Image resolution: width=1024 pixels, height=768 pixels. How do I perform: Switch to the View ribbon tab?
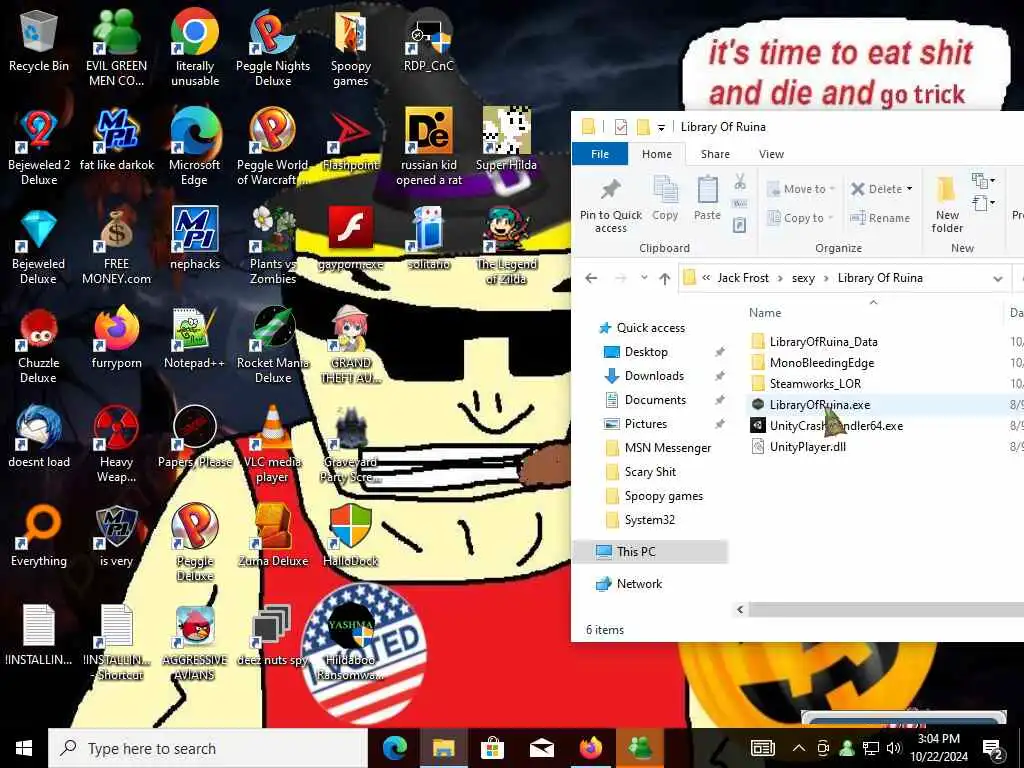771,154
